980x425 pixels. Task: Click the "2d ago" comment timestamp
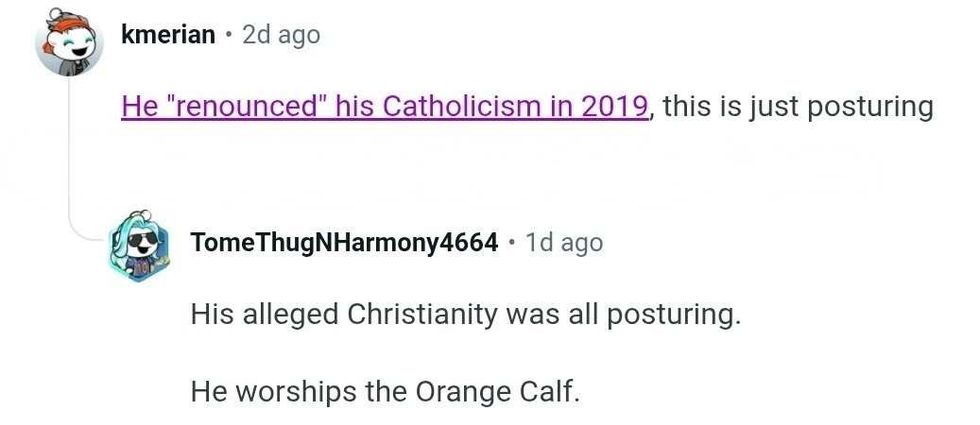tap(281, 34)
